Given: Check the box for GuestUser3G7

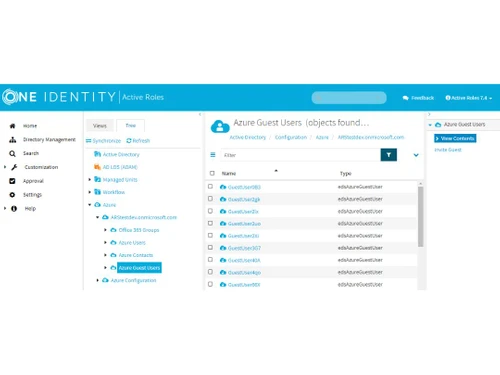Looking at the screenshot, I should tap(210, 247).
